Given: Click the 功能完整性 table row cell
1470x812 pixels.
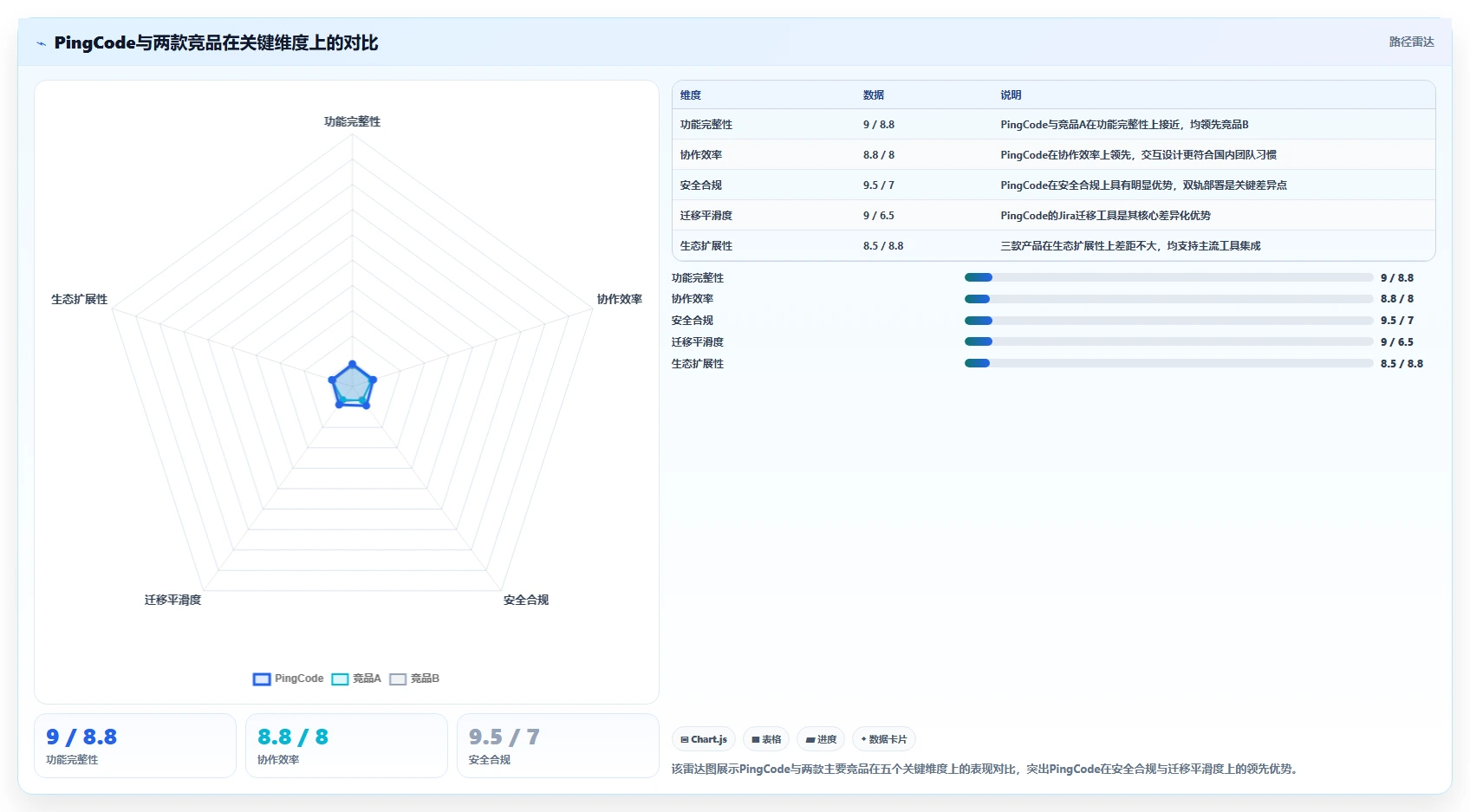Looking at the screenshot, I should [706, 125].
